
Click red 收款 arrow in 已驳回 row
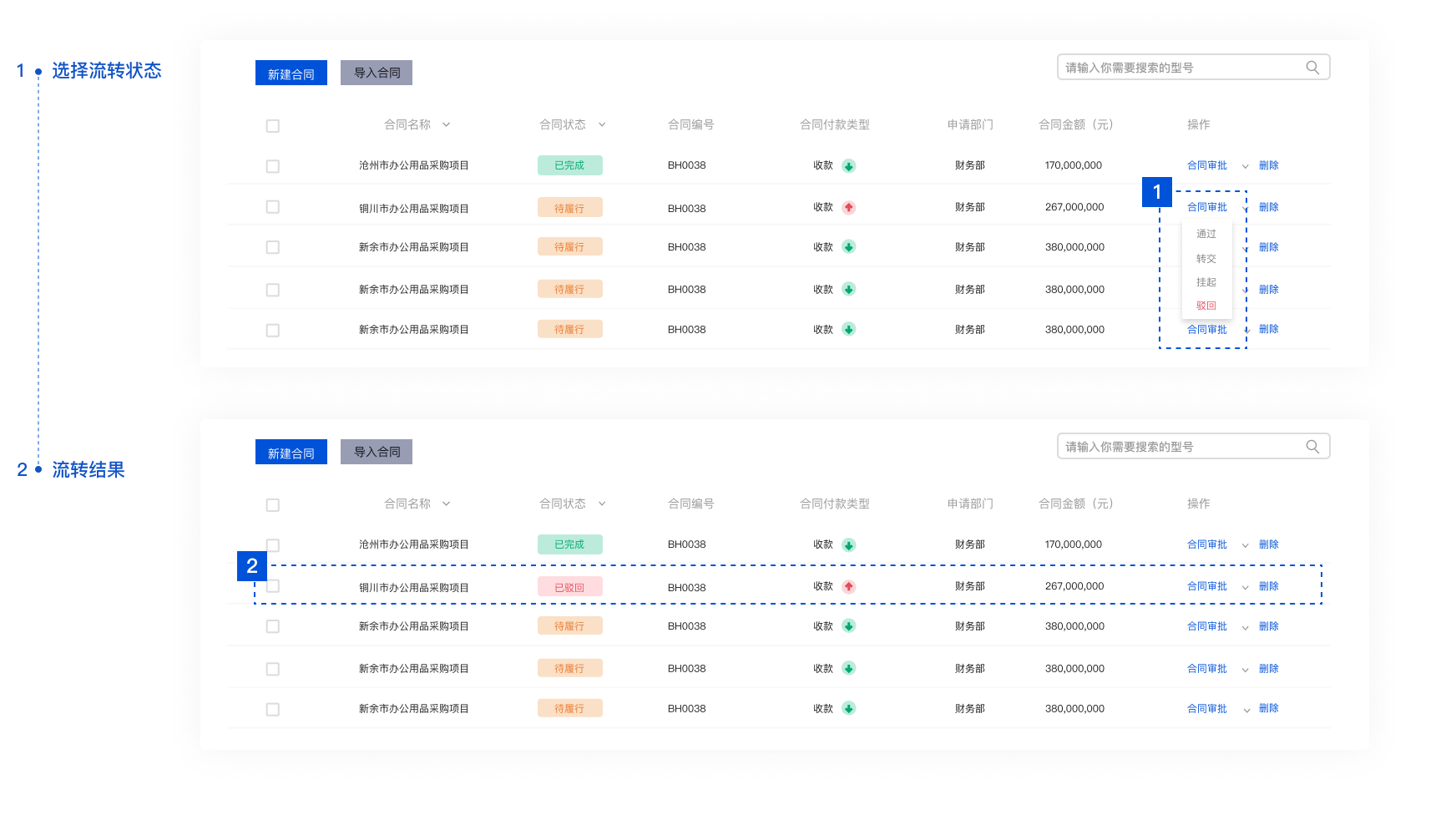pyautogui.click(x=848, y=586)
